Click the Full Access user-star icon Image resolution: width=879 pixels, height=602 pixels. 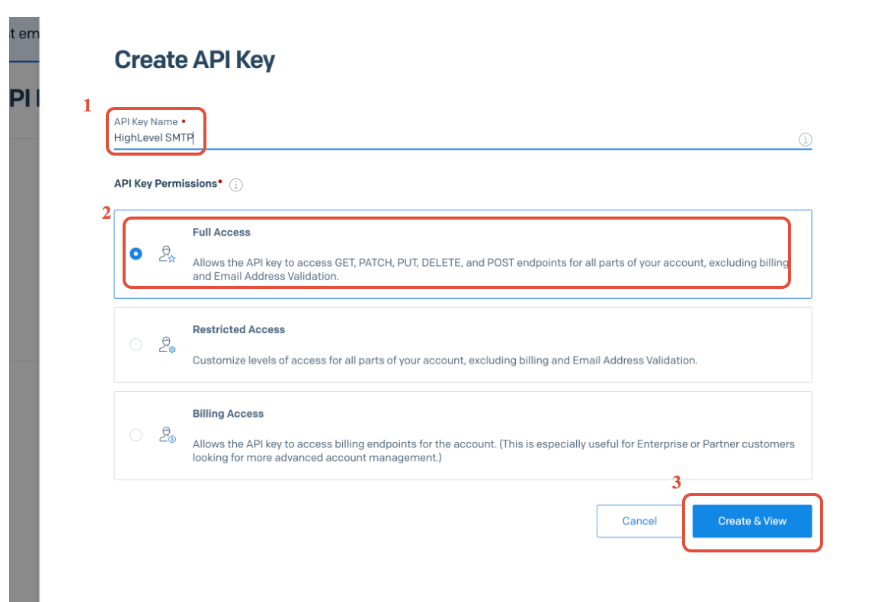click(x=167, y=255)
